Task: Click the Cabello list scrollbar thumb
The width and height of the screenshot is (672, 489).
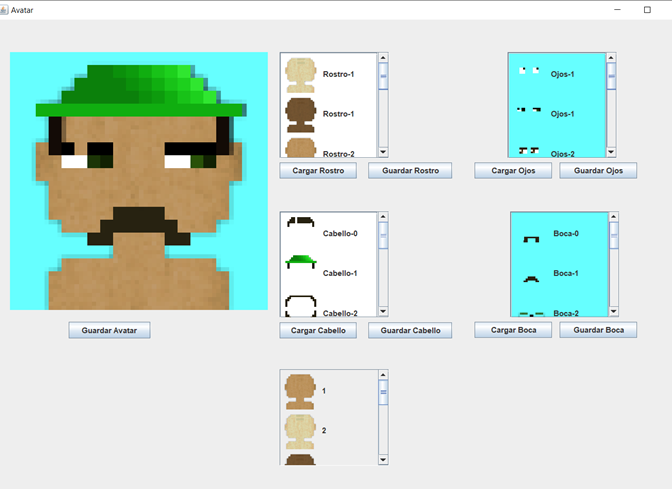Action: point(383,235)
